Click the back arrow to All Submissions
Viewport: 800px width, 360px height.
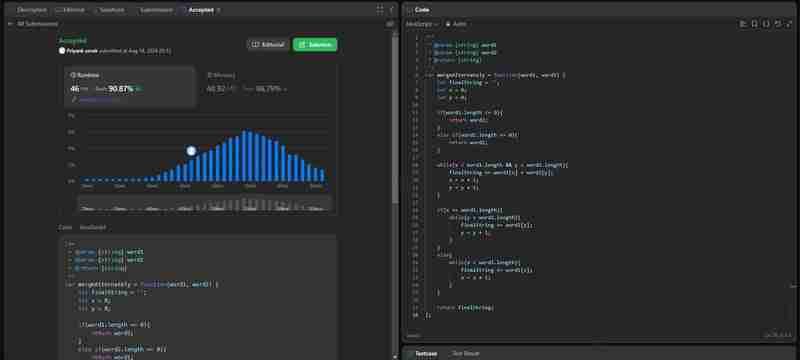(x=10, y=24)
